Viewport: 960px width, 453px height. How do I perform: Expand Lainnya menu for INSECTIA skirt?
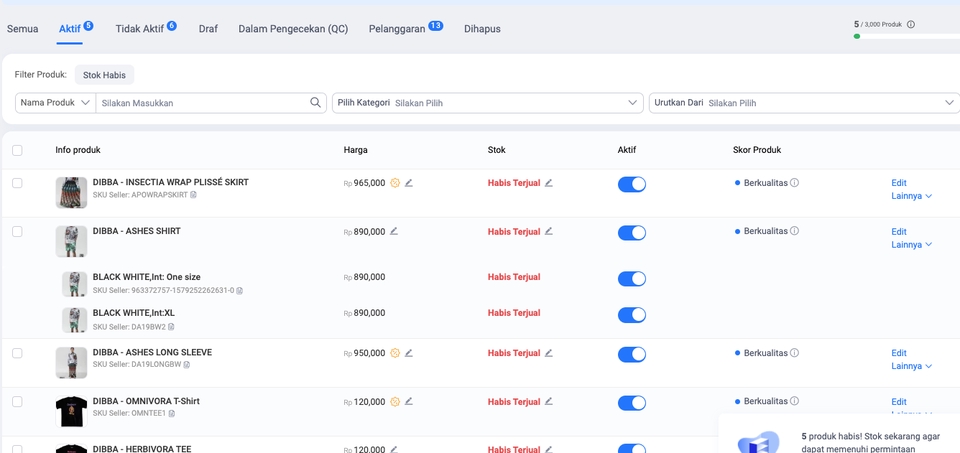pyautogui.click(x=912, y=196)
